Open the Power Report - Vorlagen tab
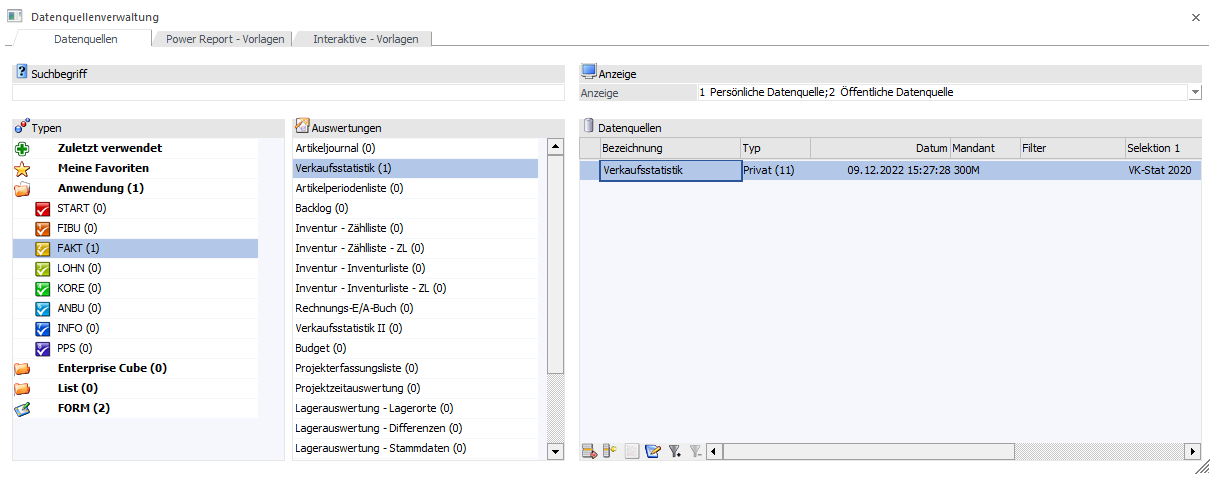 [225, 39]
